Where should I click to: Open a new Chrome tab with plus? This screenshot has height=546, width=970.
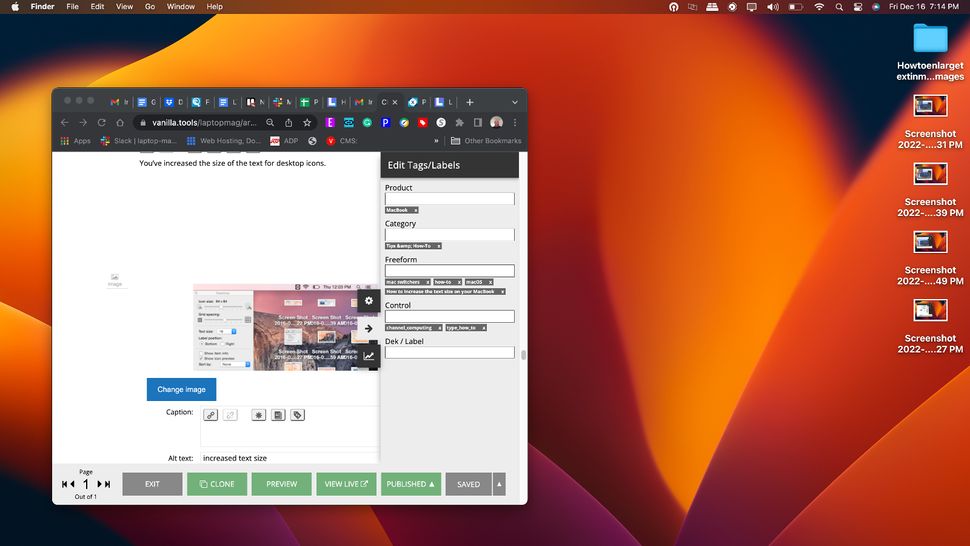point(470,102)
